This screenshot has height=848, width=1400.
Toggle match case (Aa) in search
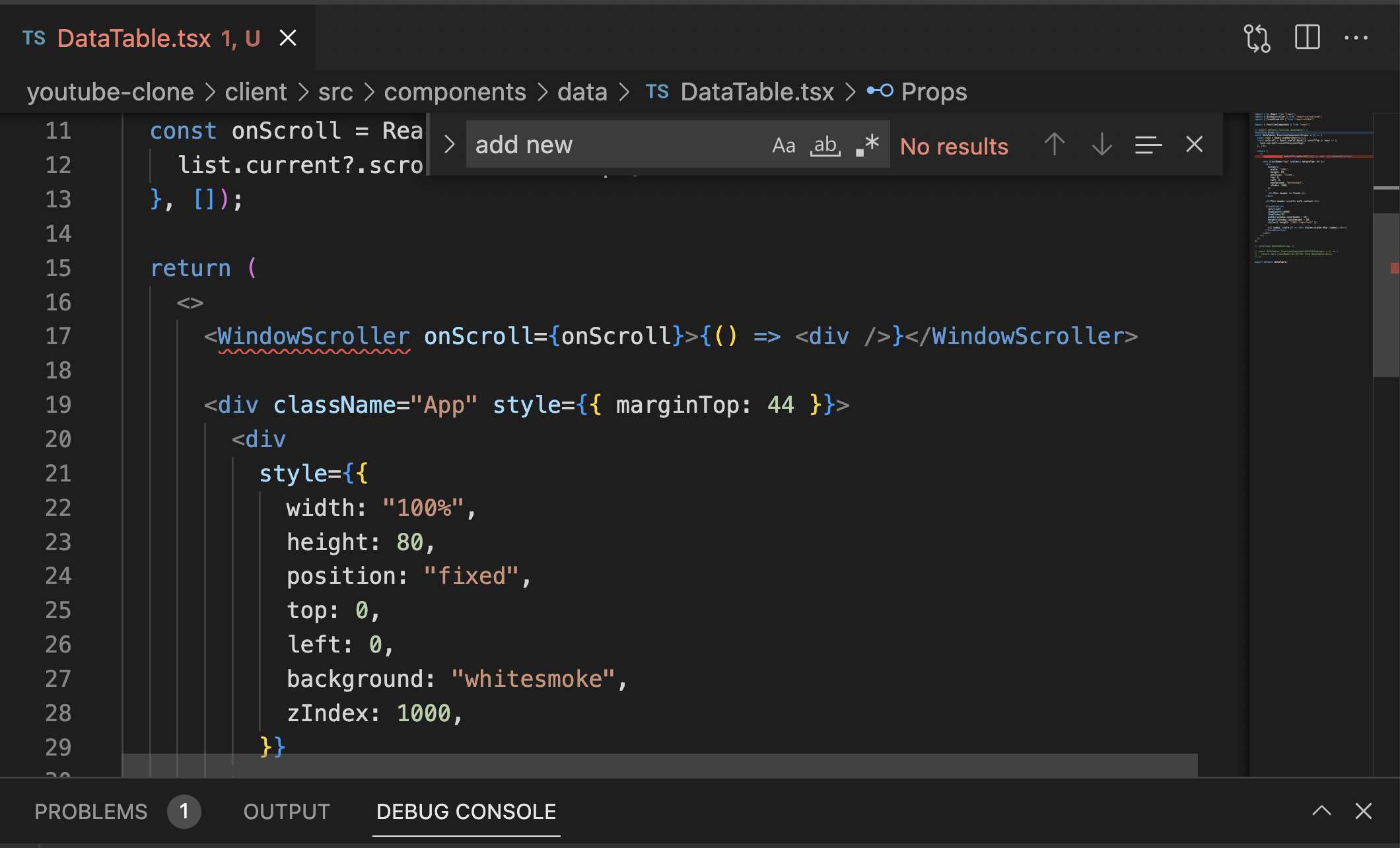click(785, 145)
